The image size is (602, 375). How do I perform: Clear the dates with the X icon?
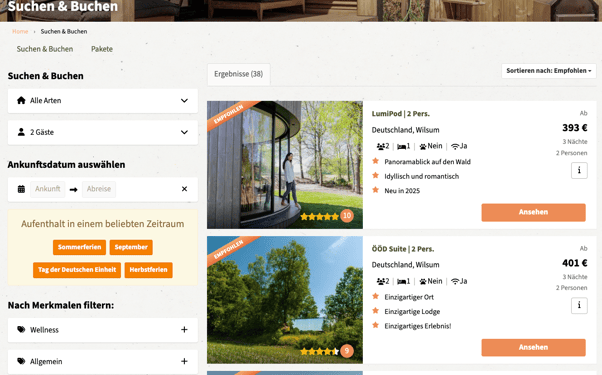tap(184, 189)
